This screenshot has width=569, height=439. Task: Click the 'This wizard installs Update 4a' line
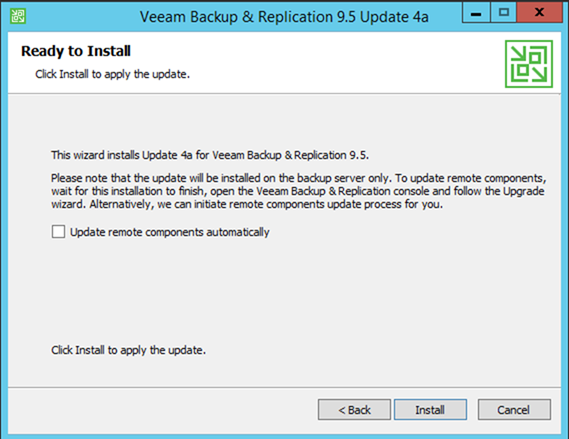210,155
